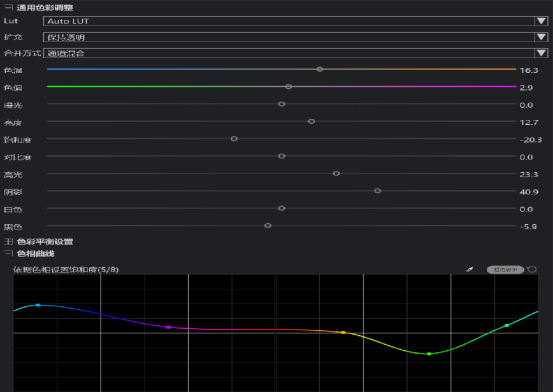
Task: Select the magenta point on the hue curve
Action: (x=168, y=327)
